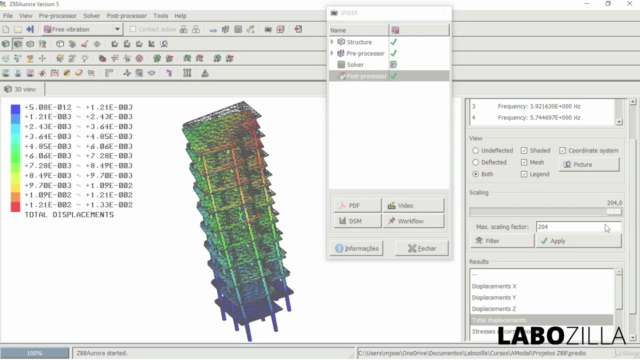
Task: Click the four-arrow move icon
Action: point(42,58)
